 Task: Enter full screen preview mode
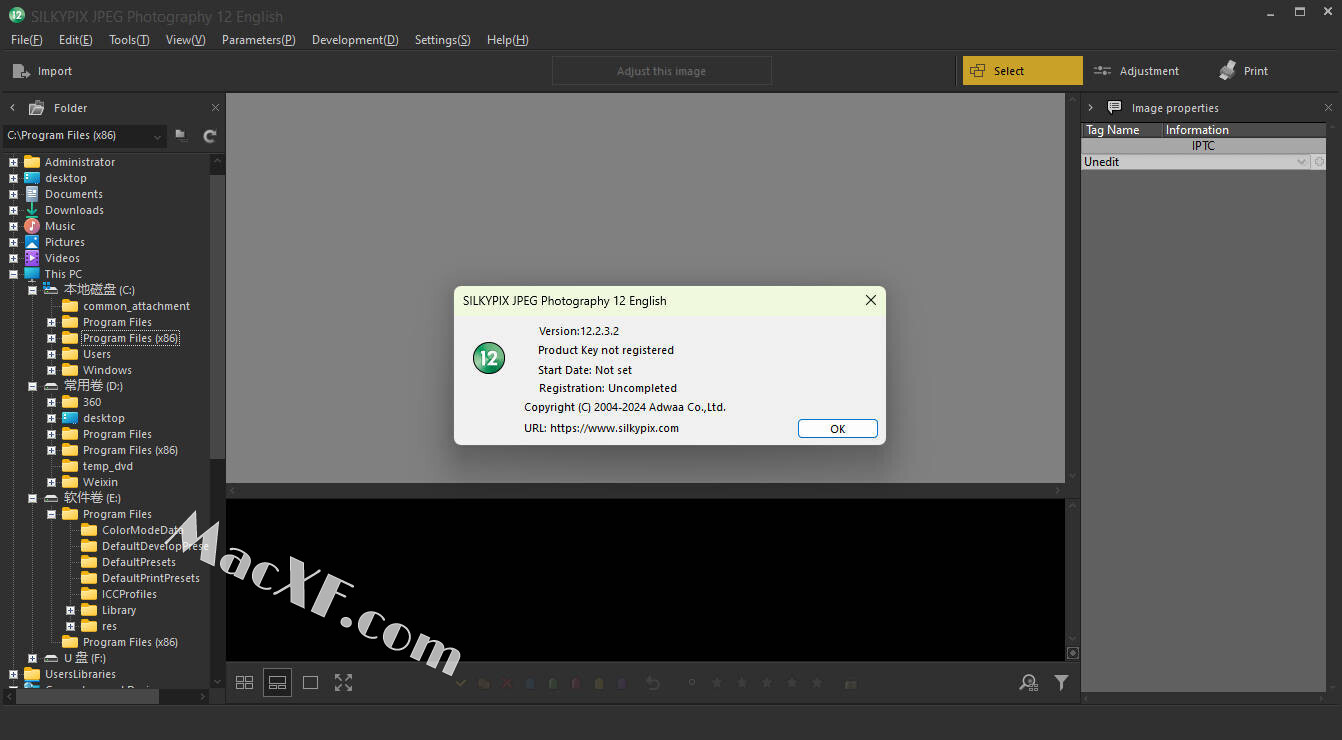click(343, 683)
